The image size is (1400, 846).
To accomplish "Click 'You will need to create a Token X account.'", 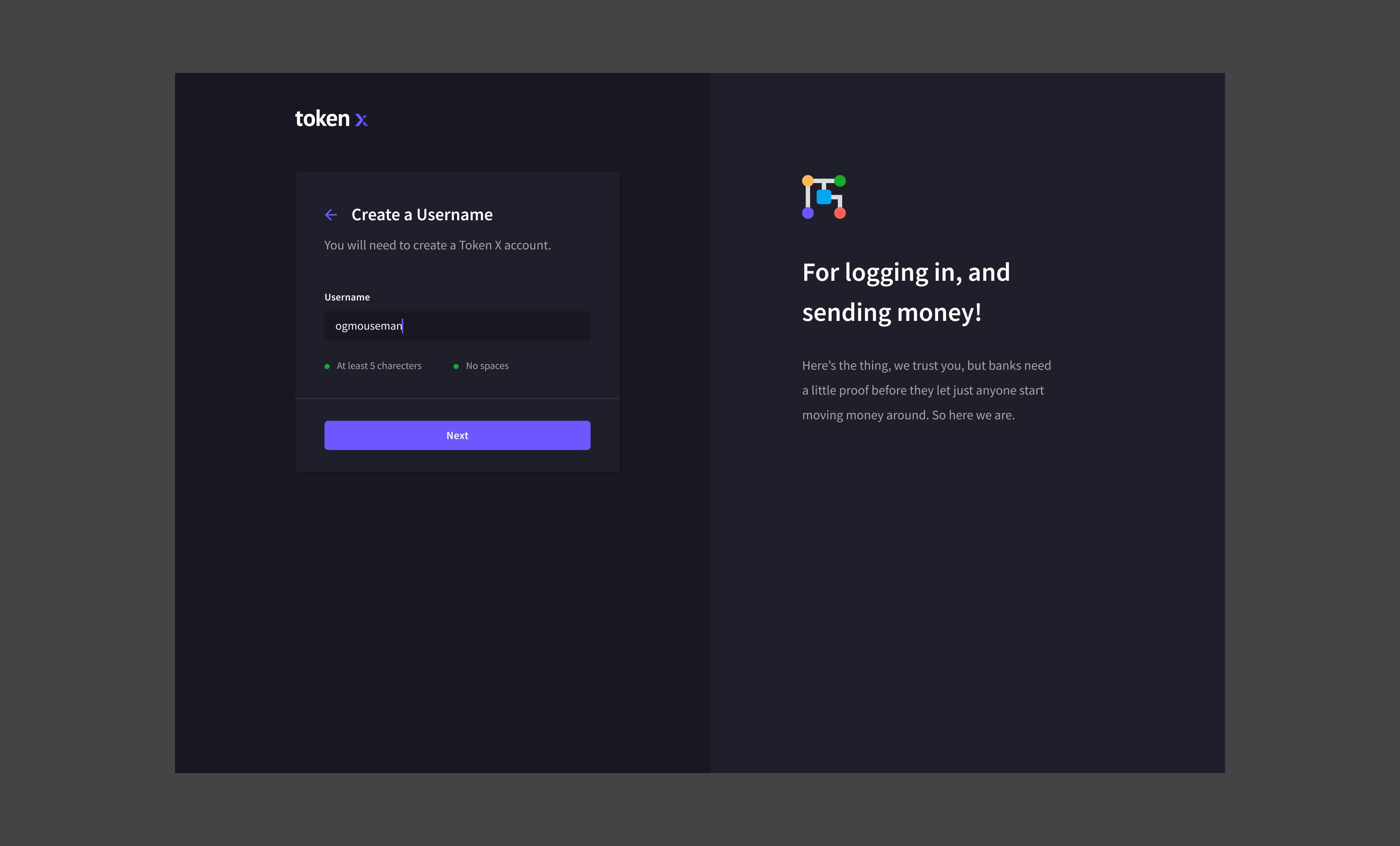I will 437,245.
